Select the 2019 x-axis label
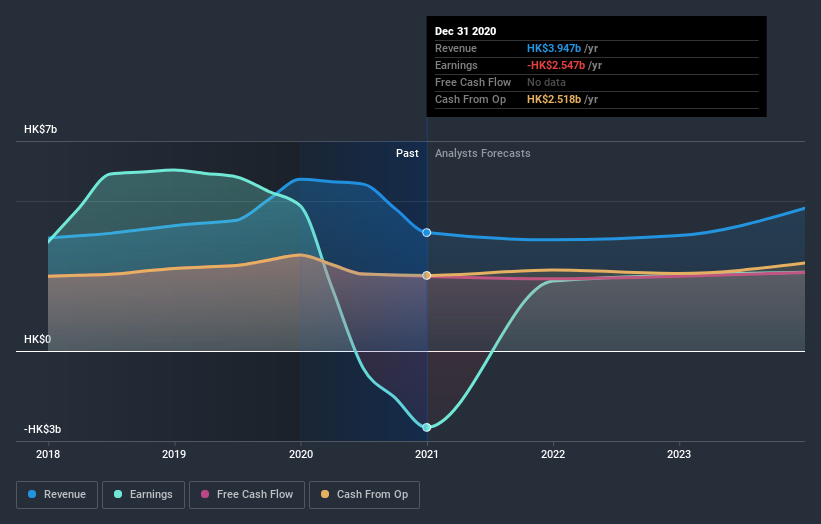 [174, 454]
